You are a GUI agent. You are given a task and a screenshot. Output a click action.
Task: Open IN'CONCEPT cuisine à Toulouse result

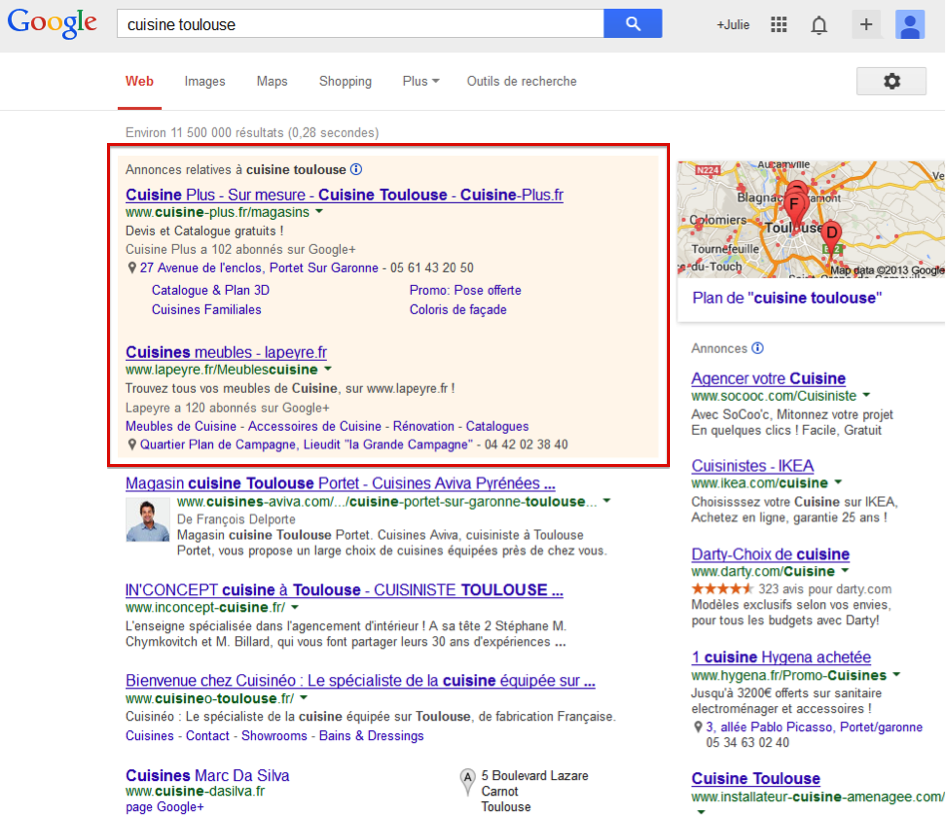tap(344, 589)
